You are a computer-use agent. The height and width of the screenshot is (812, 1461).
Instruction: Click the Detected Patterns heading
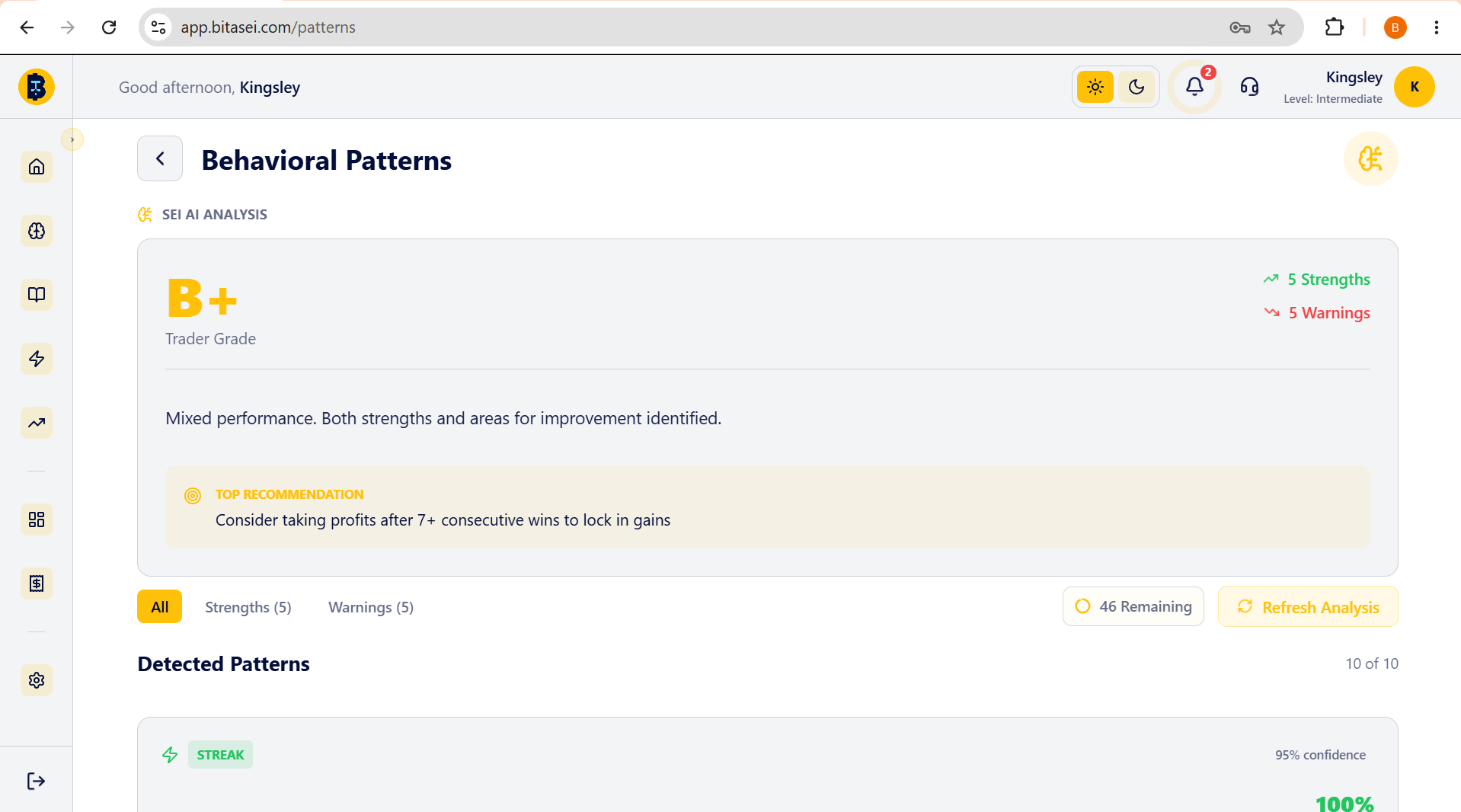click(x=223, y=664)
